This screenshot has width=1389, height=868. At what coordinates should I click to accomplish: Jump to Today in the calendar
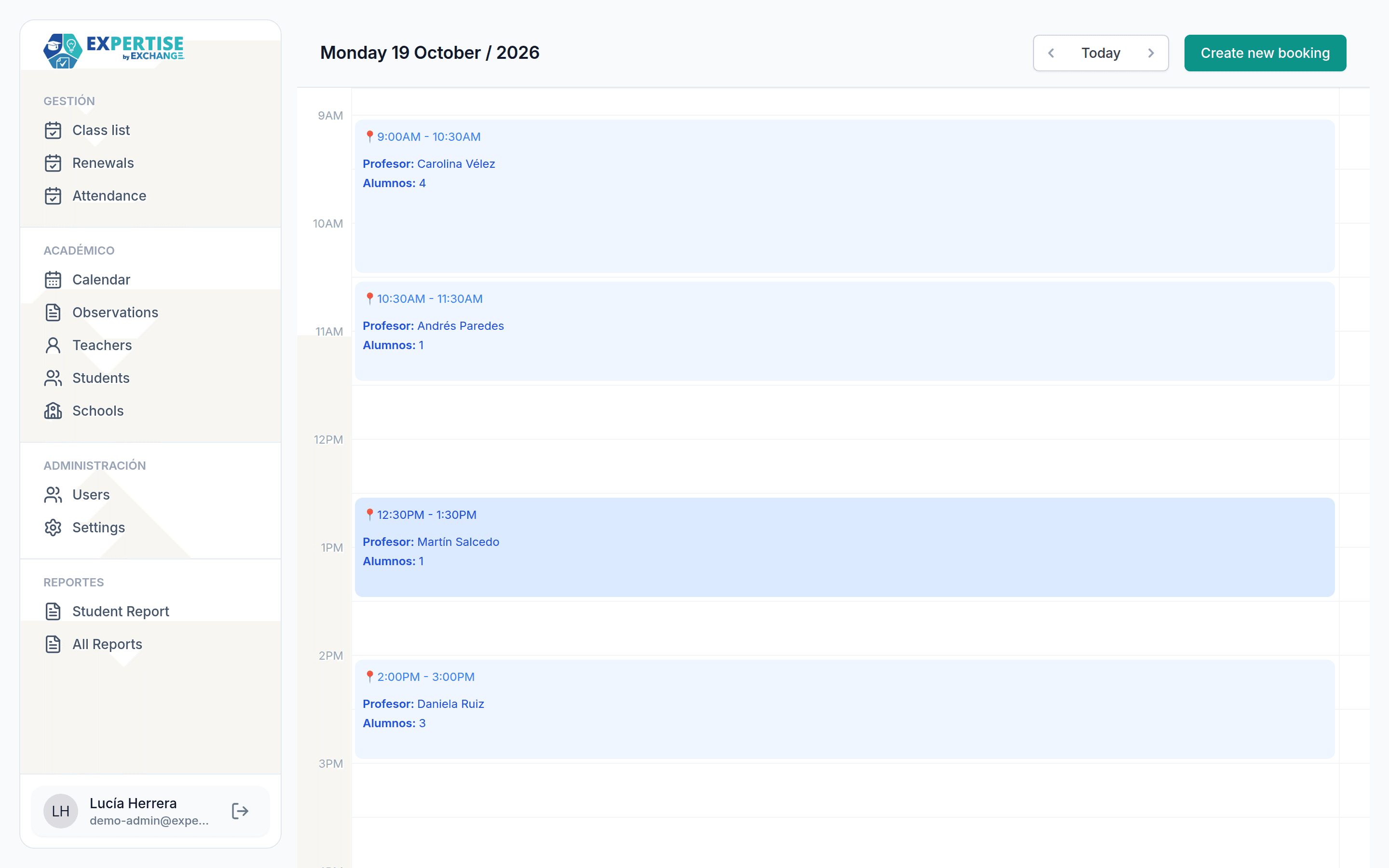(1100, 53)
